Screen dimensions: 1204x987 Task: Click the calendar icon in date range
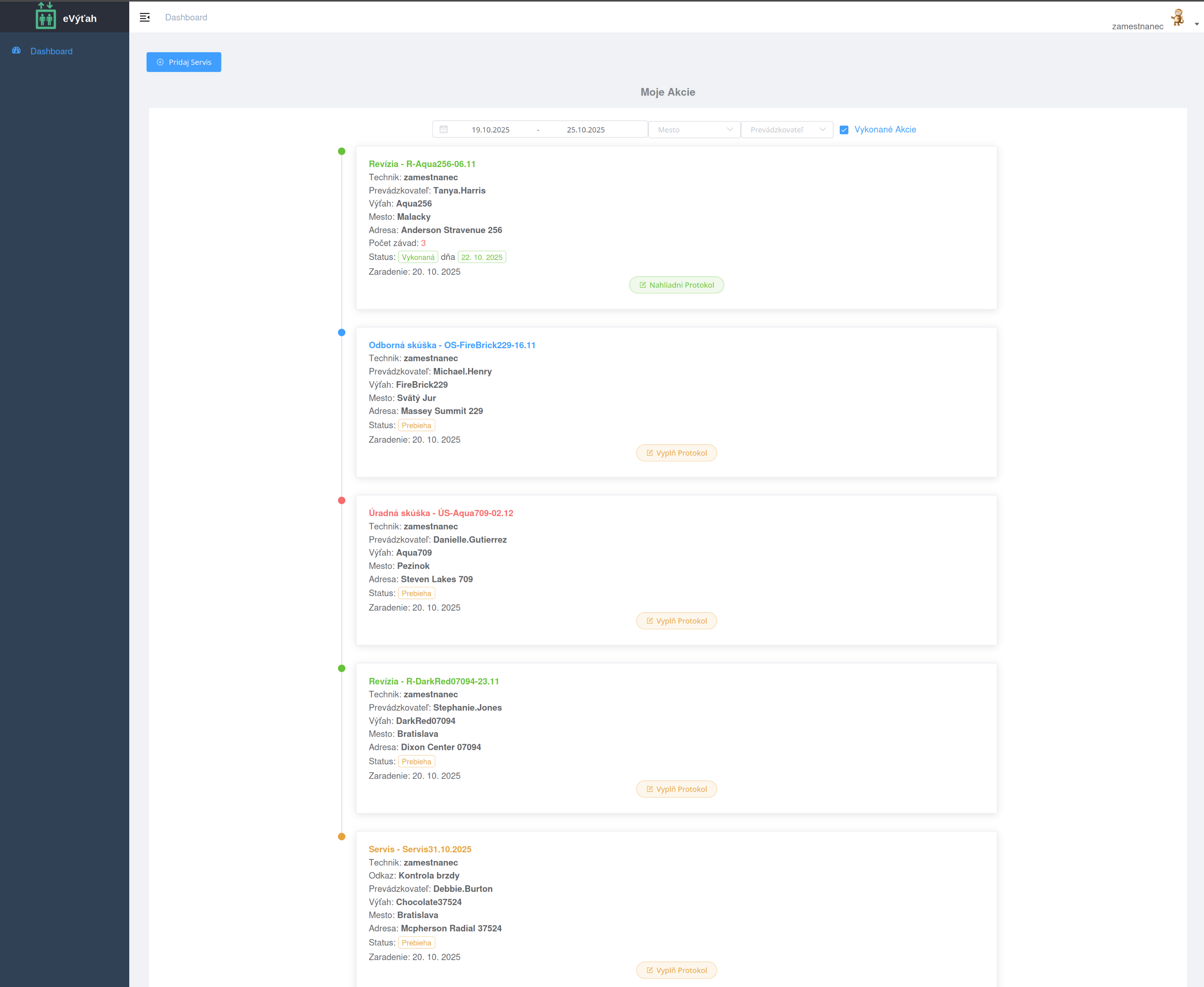(444, 130)
